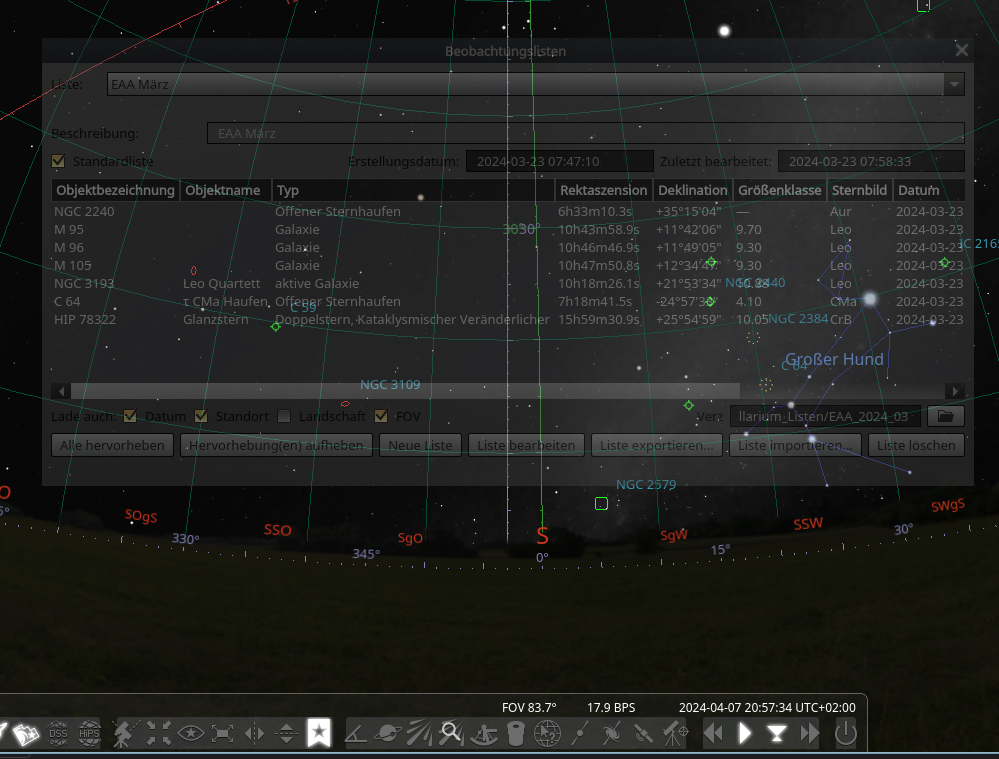Click Liste importieren button
This screenshot has height=759, width=999.
[x=795, y=445]
